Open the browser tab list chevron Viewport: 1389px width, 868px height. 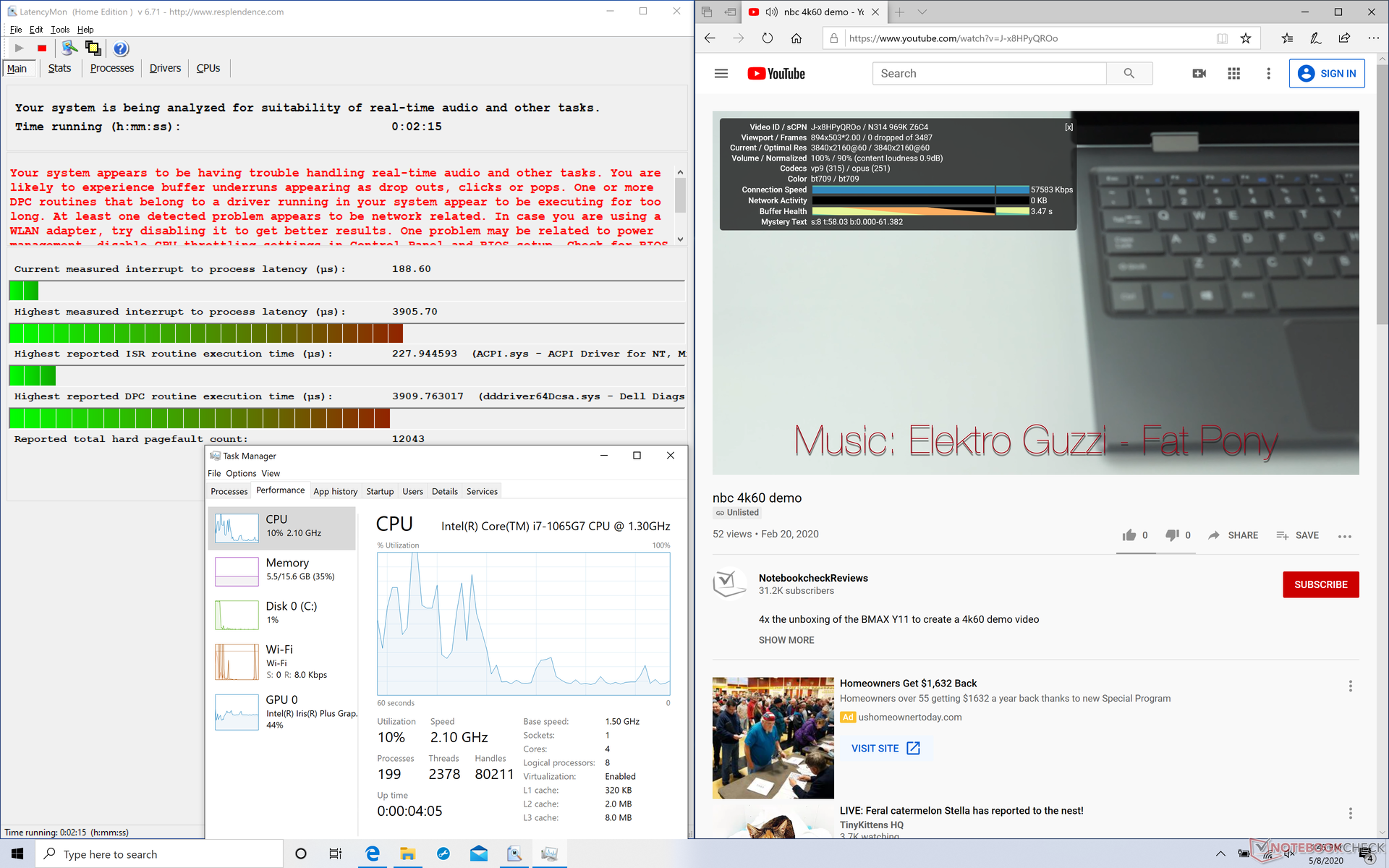pyautogui.click(x=922, y=12)
